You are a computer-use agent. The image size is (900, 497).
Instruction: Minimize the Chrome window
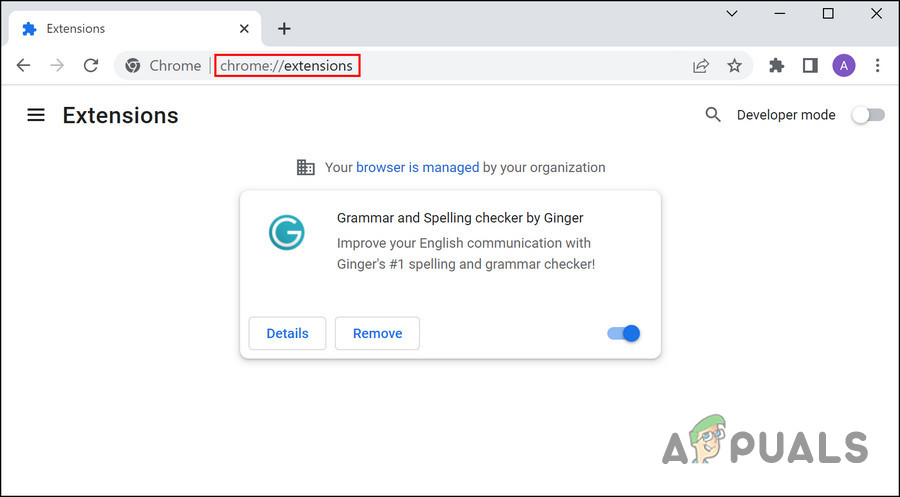click(x=779, y=13)
